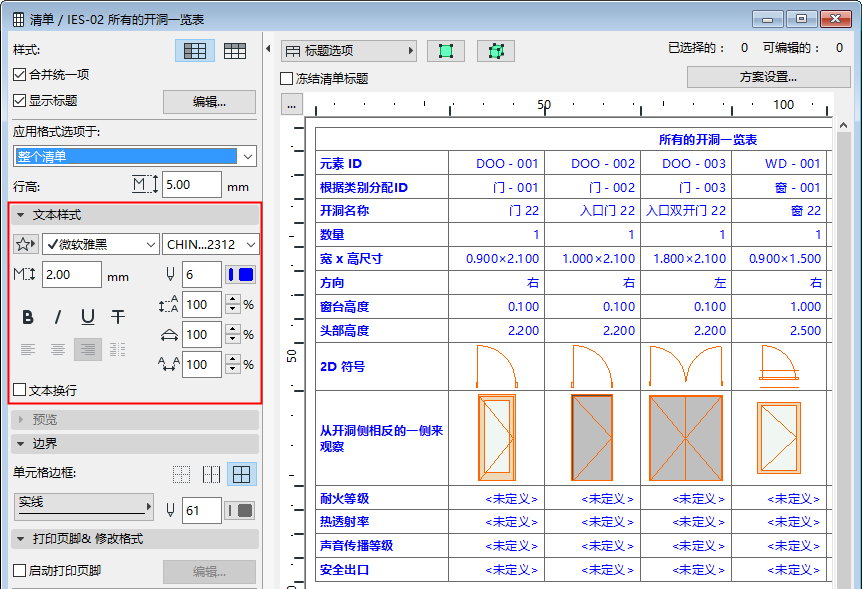Click the DOO - 002 cell
This screenshot has height=589, width=862.
593,163
